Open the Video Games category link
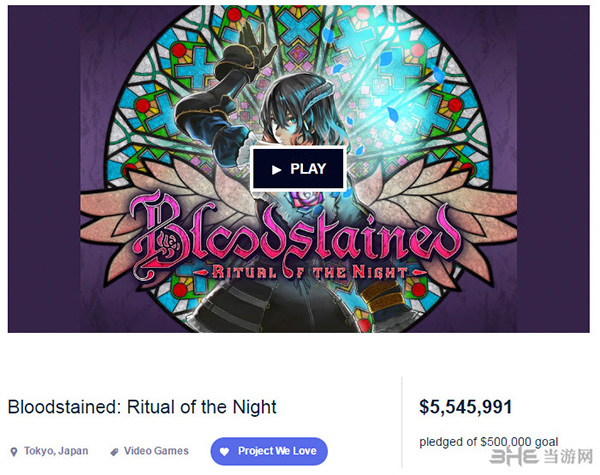Screen dimensions: 600x475 [x=156, y=452]
